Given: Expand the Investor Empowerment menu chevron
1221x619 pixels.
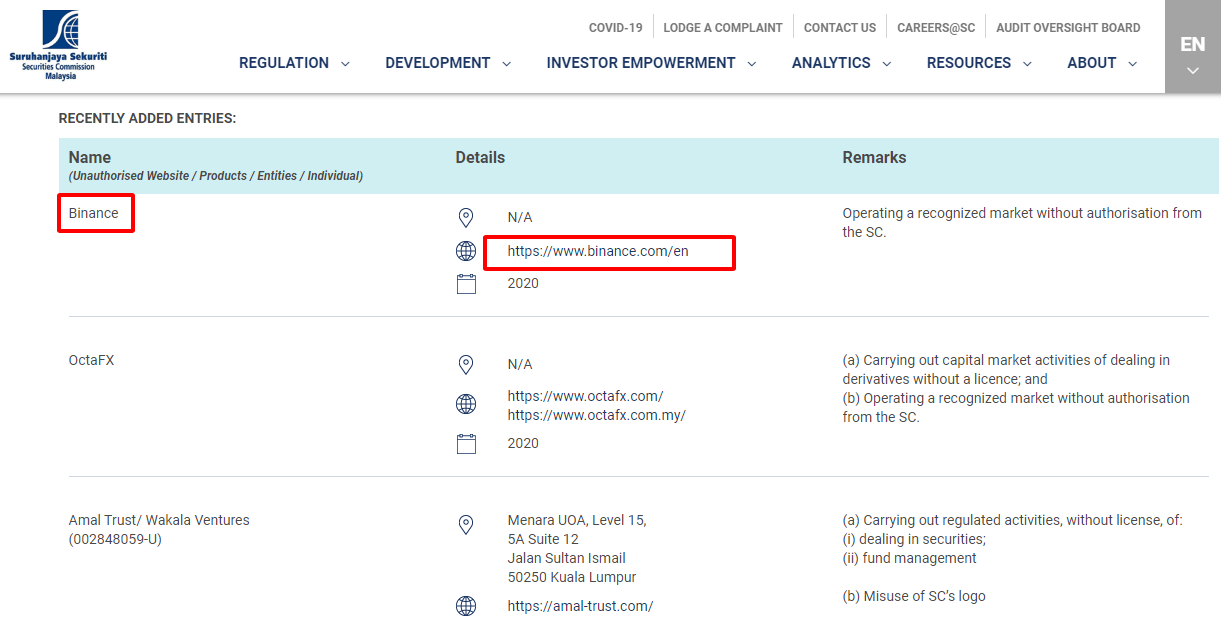Looking at the screenshot, I should [x=751, y=64].
